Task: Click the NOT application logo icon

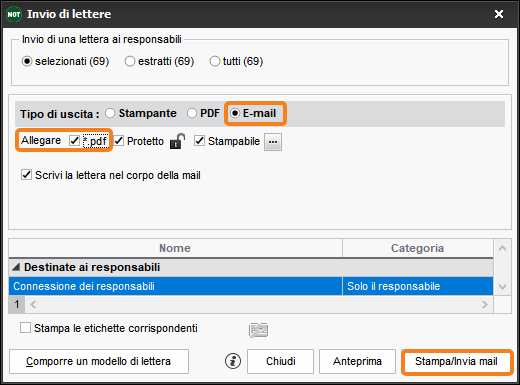Action: (x=14, y=14)
